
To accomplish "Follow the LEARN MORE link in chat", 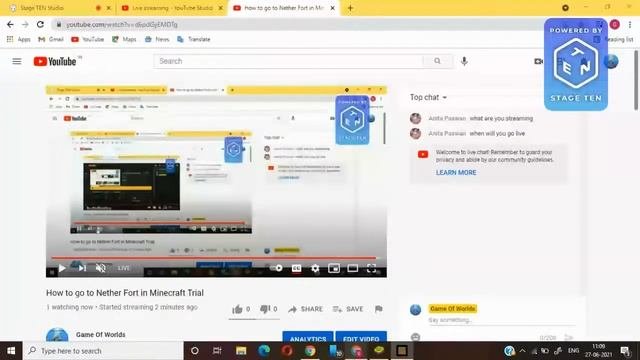I will click(x=456, y=173).
